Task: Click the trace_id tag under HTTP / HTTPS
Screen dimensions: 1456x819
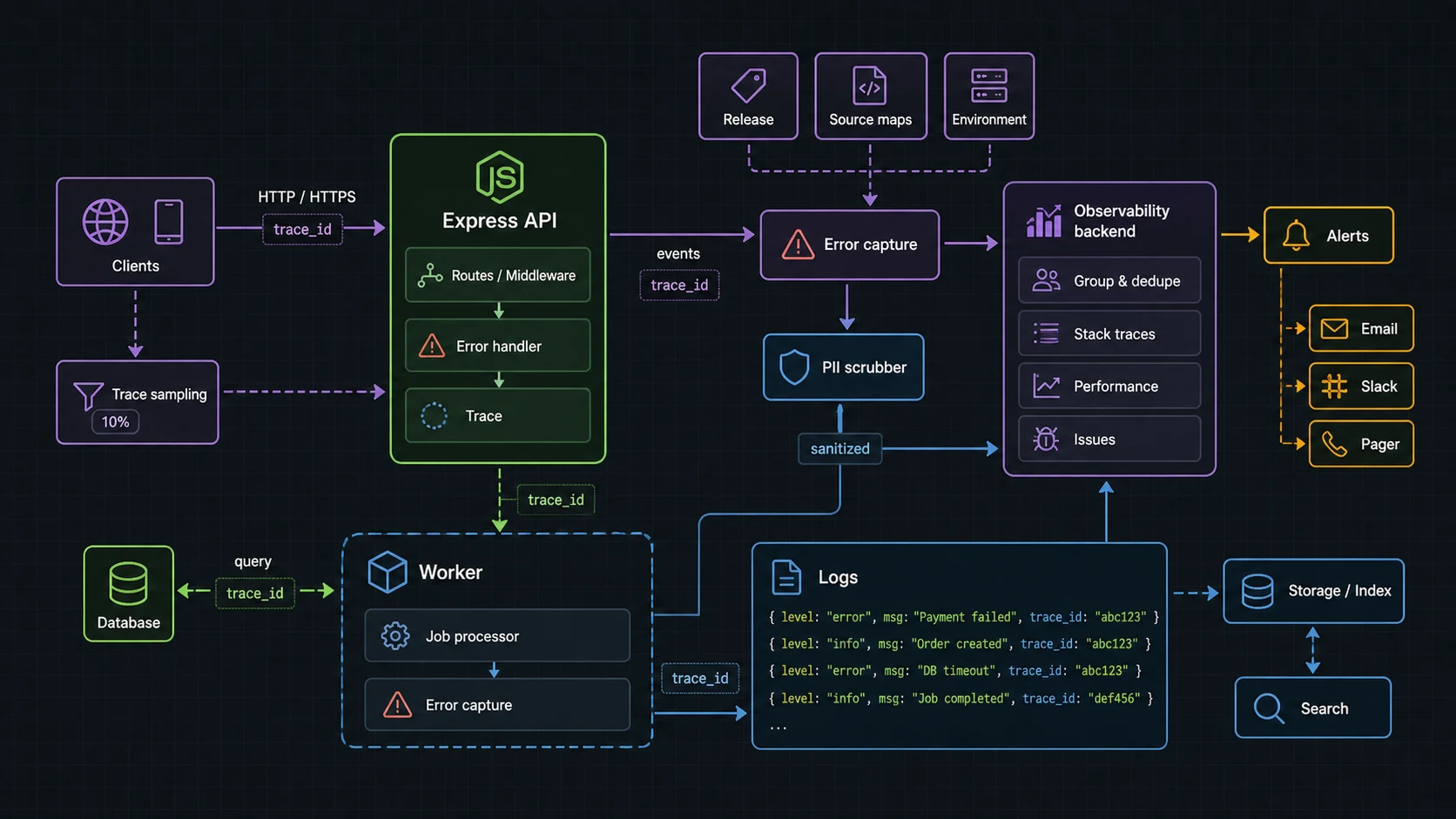Action: (302, 230)
